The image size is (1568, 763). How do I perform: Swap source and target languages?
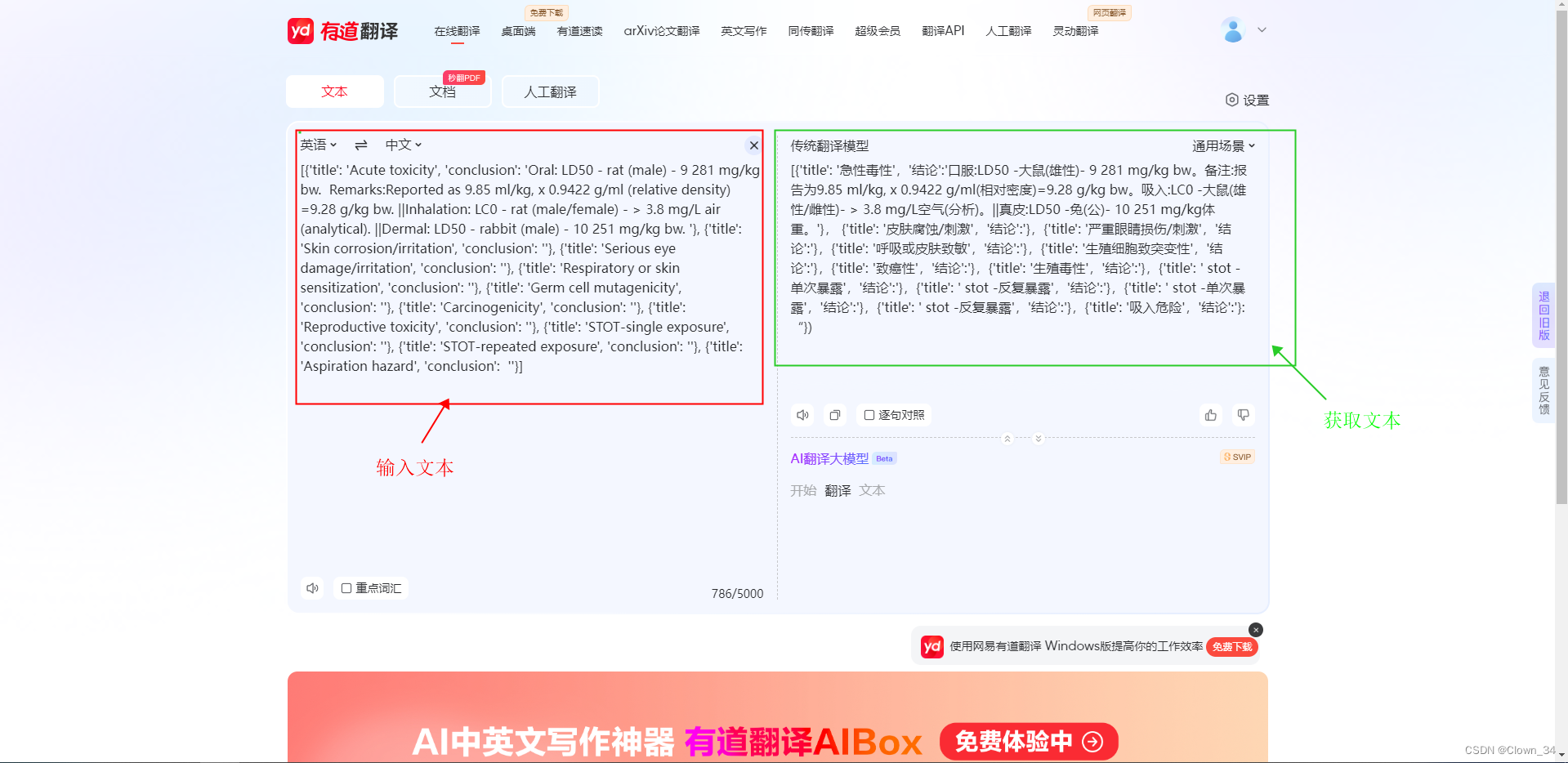coord(360,145)
